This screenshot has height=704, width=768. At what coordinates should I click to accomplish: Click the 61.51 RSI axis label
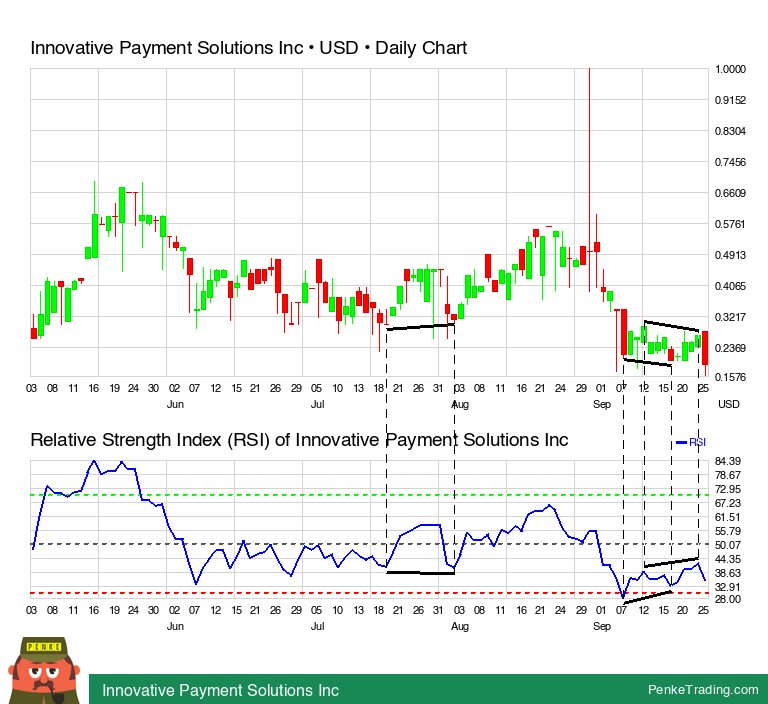728,517
